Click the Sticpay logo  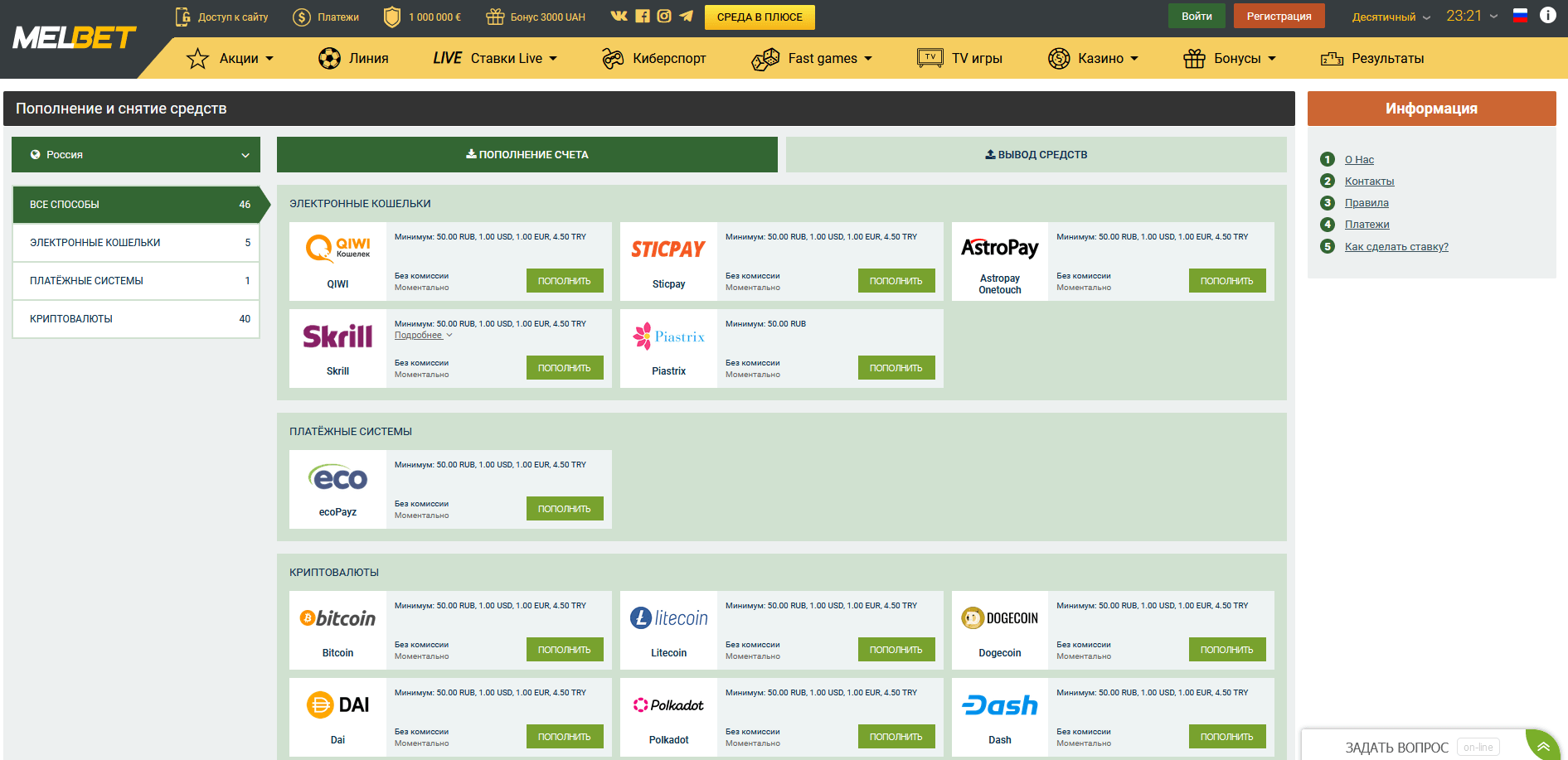coord(668,249)
